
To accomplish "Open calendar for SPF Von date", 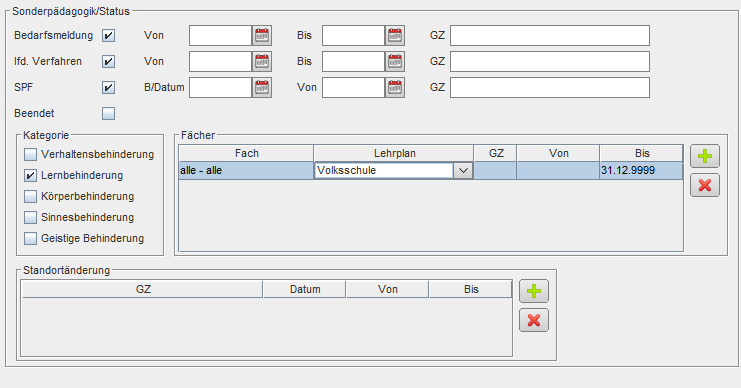I will pos(395,87).
